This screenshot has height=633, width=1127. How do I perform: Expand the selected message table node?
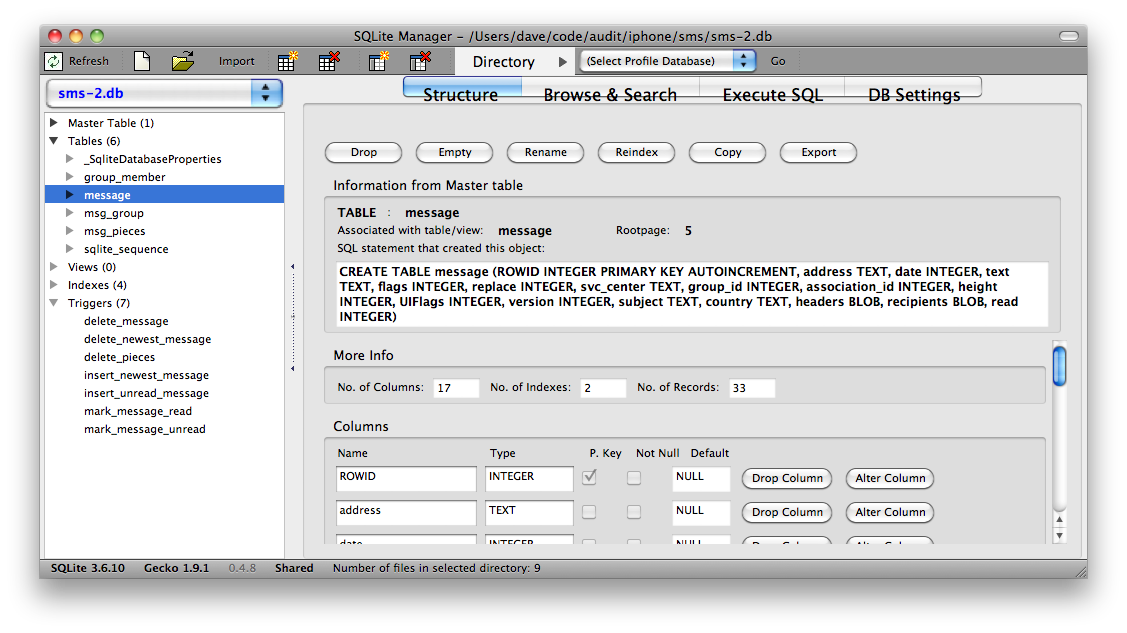pyautogui.click(x=70, y=195)
